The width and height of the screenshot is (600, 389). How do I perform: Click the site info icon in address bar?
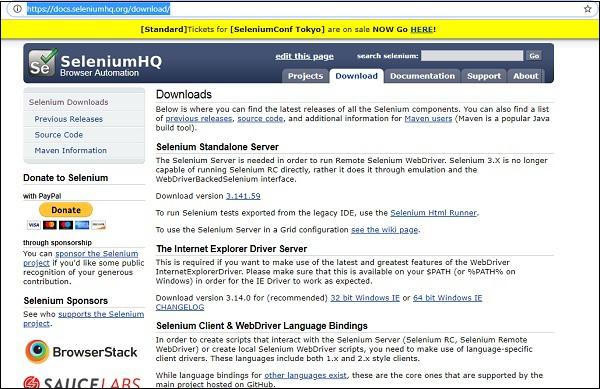[x=17, y=8]
